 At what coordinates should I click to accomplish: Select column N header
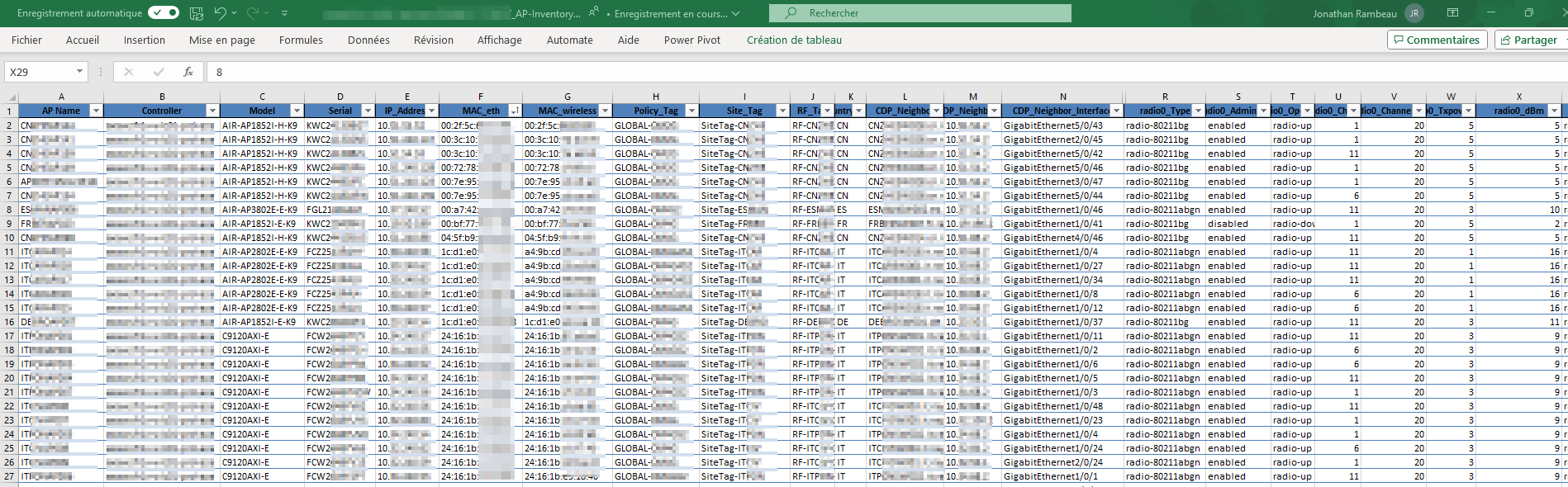1062,97
